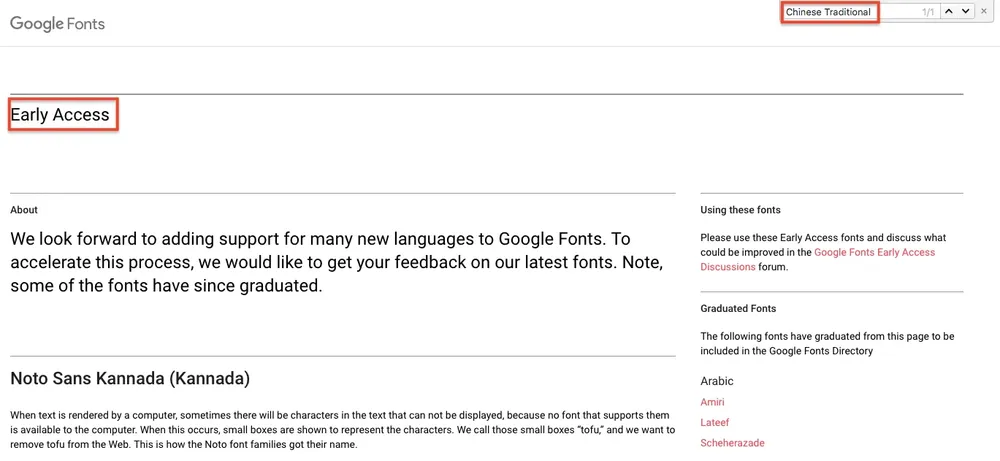Go to previous find match arrow
Image resolution: width=1000 pixels, height=461 pixels.
(949, 11)
